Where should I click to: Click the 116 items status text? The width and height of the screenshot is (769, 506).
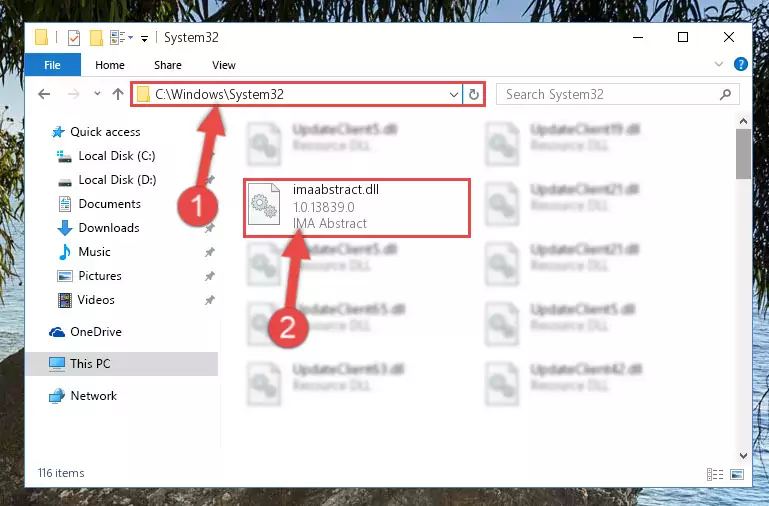(61, 473)
